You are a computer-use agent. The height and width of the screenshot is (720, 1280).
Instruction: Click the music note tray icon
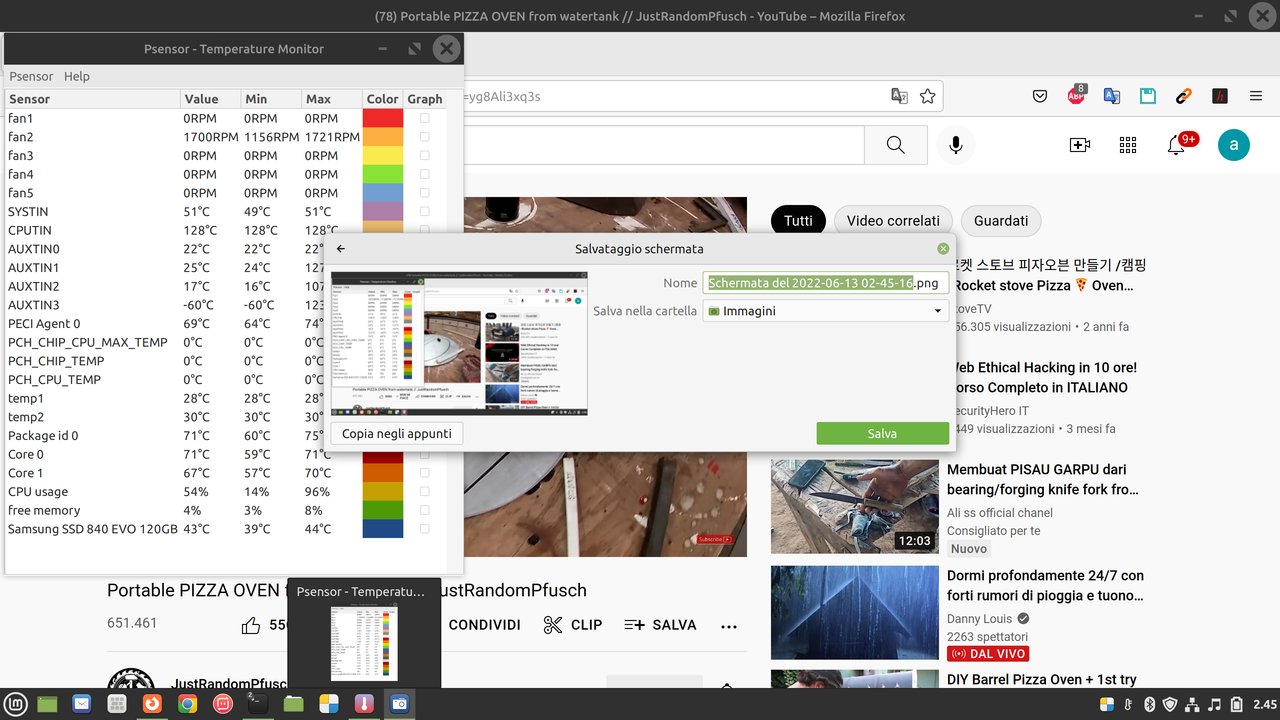coord(1215,704)
